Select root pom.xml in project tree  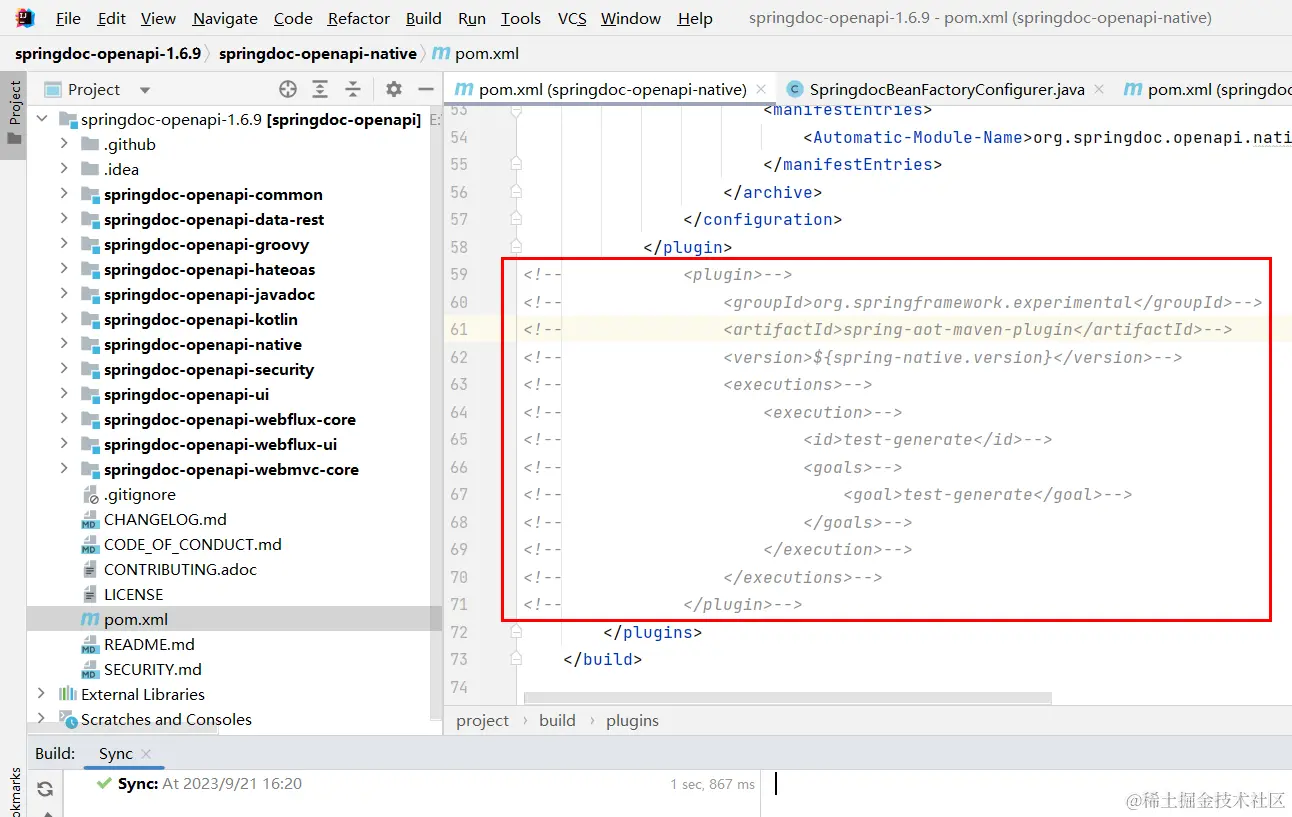point(136,619)
